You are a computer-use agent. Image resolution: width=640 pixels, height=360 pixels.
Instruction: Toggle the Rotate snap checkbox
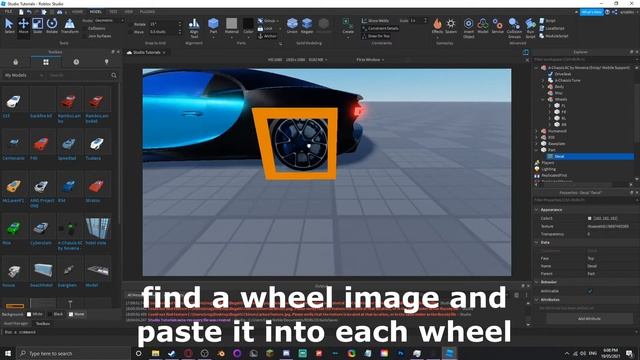(x=132, y=24)
